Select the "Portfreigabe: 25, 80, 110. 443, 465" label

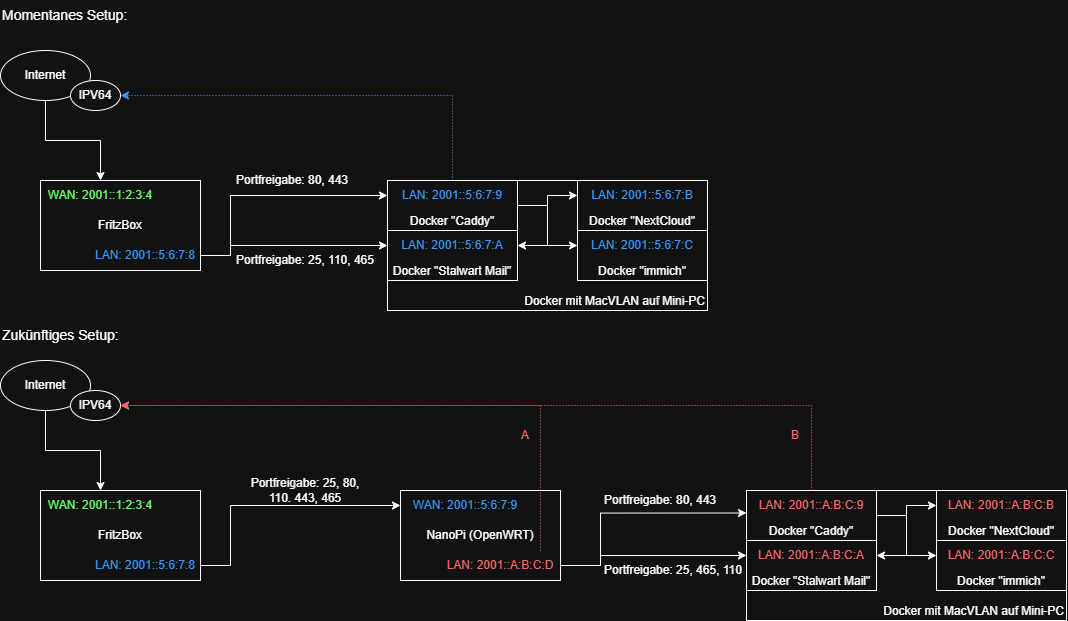[305, 489]
